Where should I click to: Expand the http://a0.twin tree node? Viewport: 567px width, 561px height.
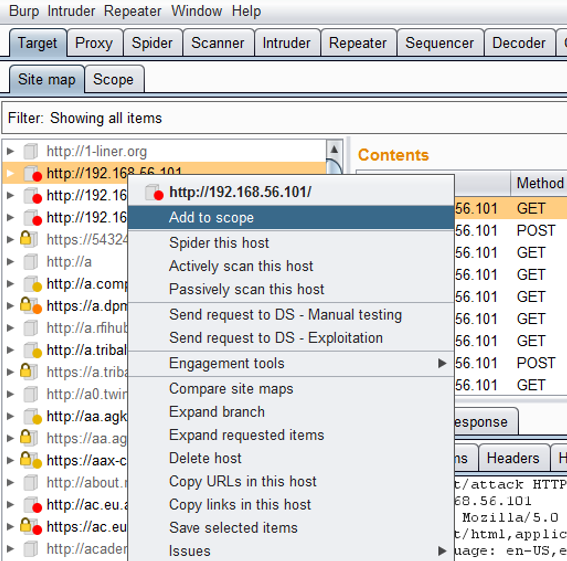(10, 394)
